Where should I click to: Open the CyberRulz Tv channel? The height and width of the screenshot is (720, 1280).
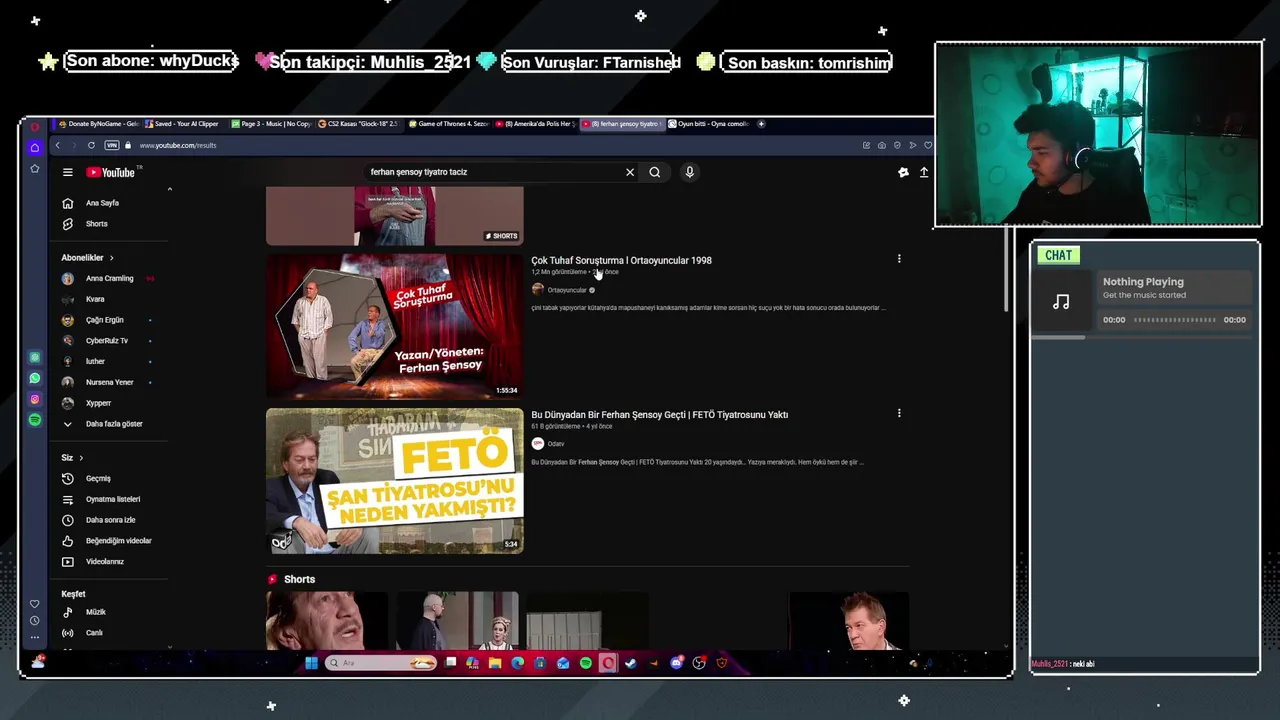[x=106, y=341]
